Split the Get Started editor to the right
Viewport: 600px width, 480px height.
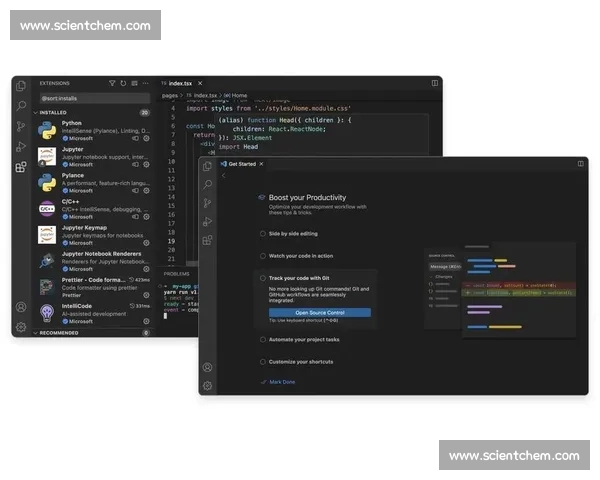(580, 164)
